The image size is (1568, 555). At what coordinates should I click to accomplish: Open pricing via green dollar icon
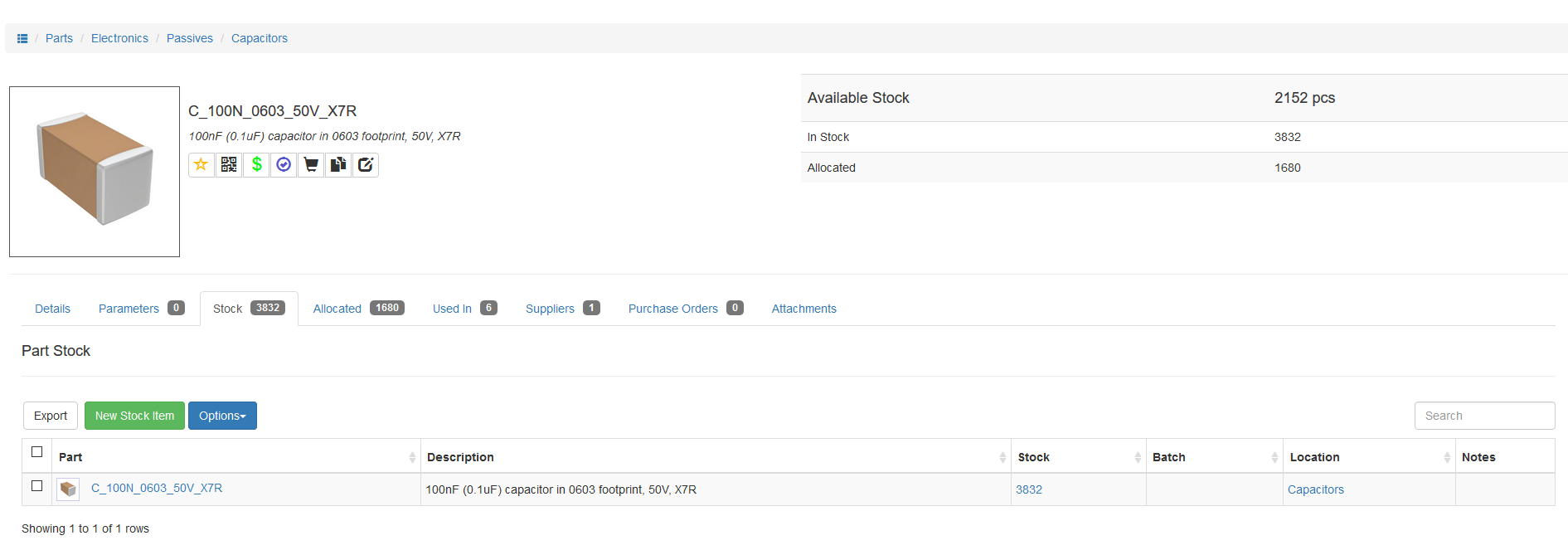tap(256, 165)
